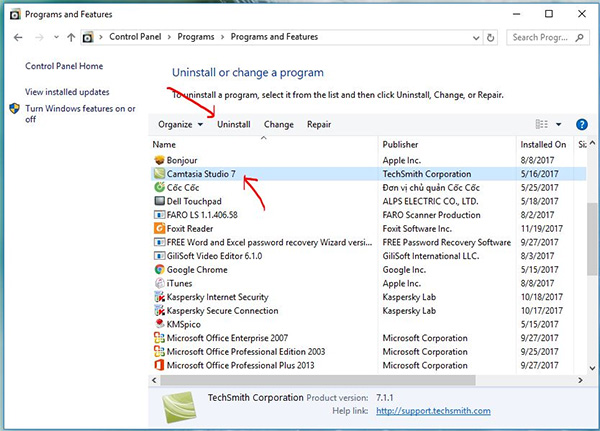Screen dimensions: 600x431
Task: Click the Google Chrome icon in list
Action: [x=159, y=269]
